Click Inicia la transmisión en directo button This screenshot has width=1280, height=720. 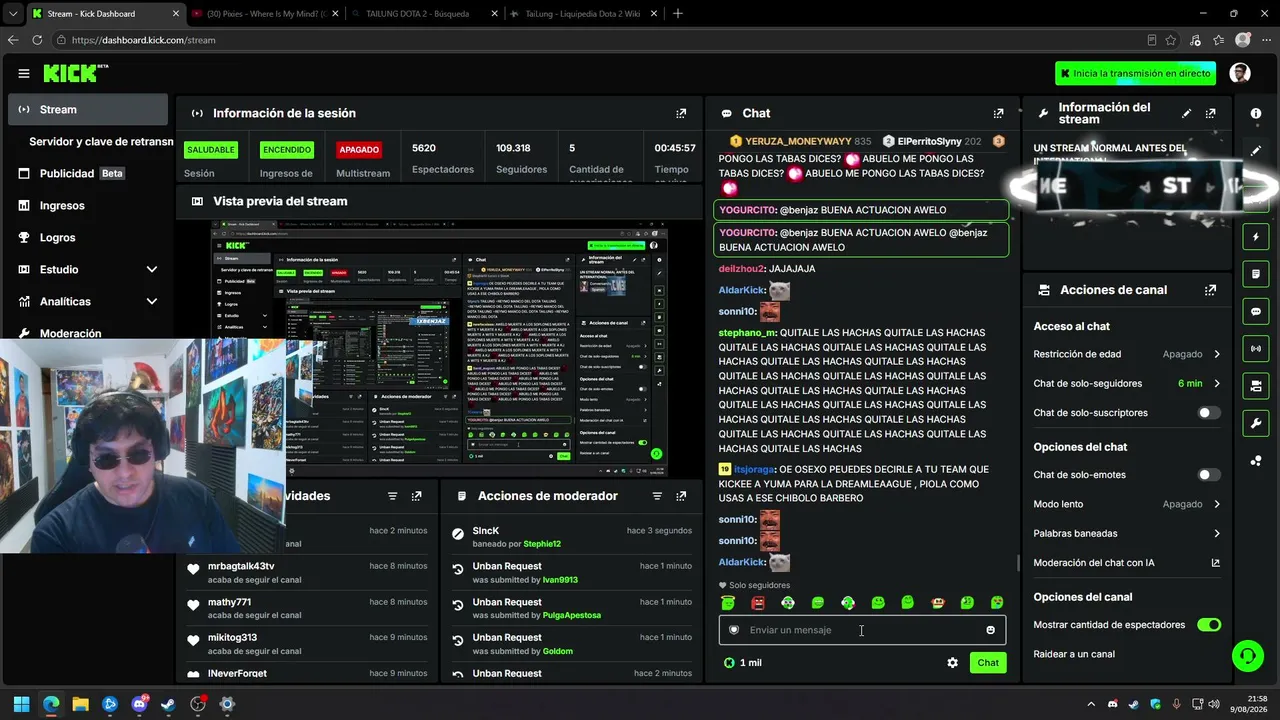coord(1135,73)
